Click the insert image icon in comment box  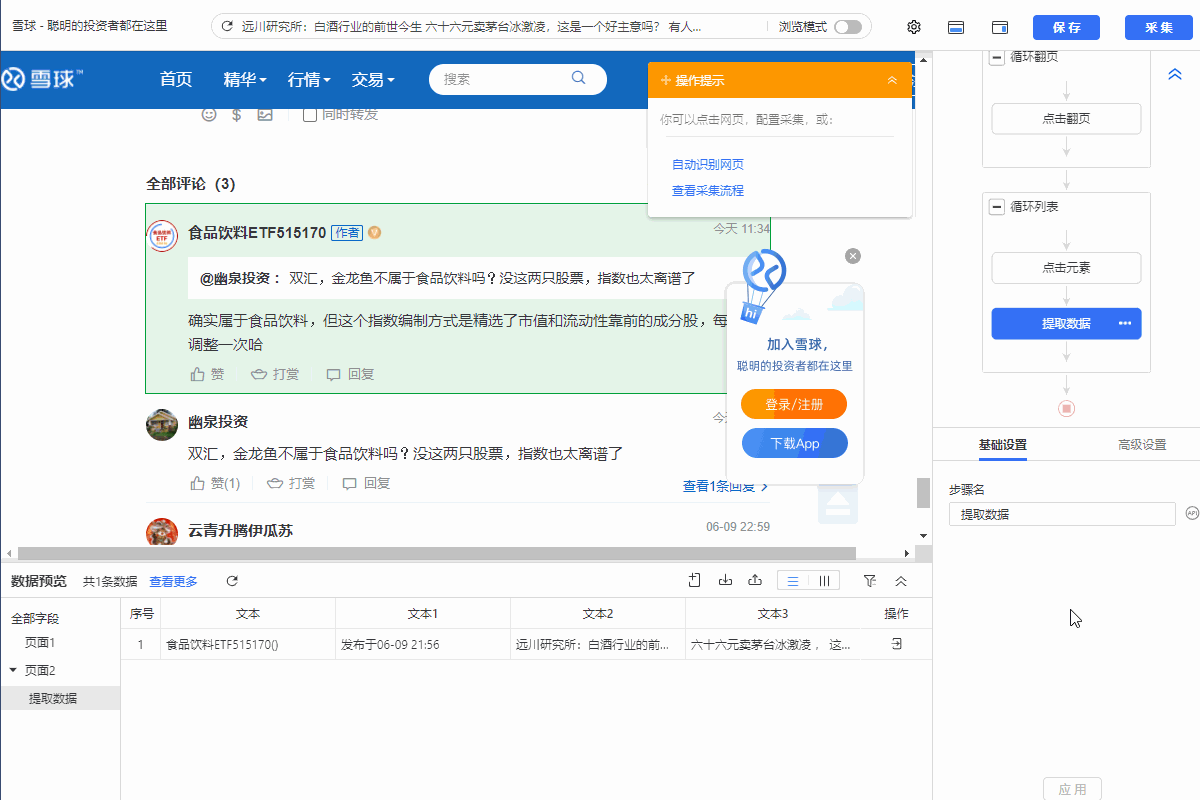click(x=265, y=115)
